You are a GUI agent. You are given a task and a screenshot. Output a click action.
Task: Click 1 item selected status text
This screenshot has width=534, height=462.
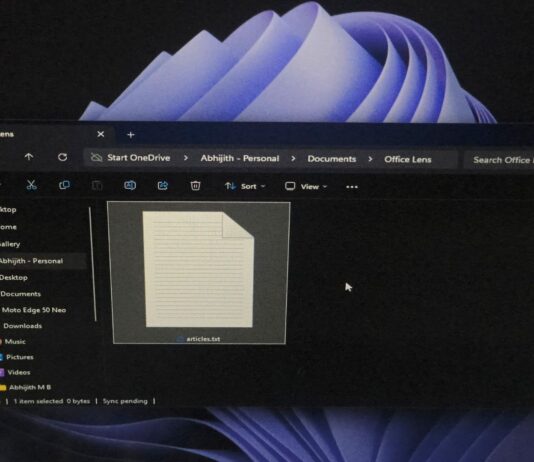38,401
